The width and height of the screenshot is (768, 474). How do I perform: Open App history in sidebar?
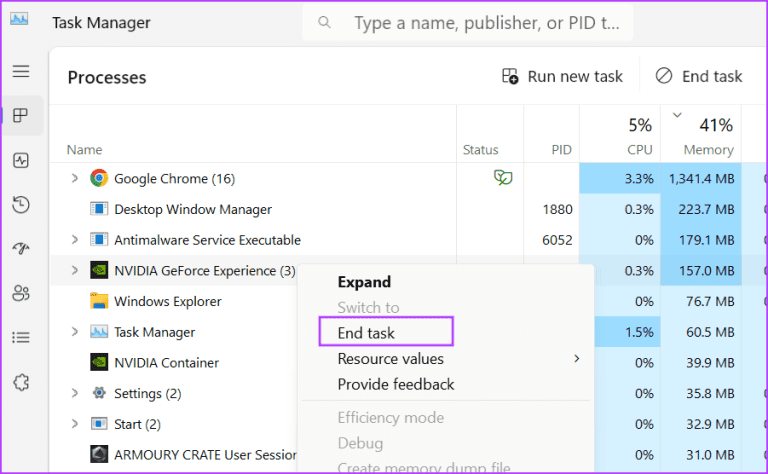21,204
